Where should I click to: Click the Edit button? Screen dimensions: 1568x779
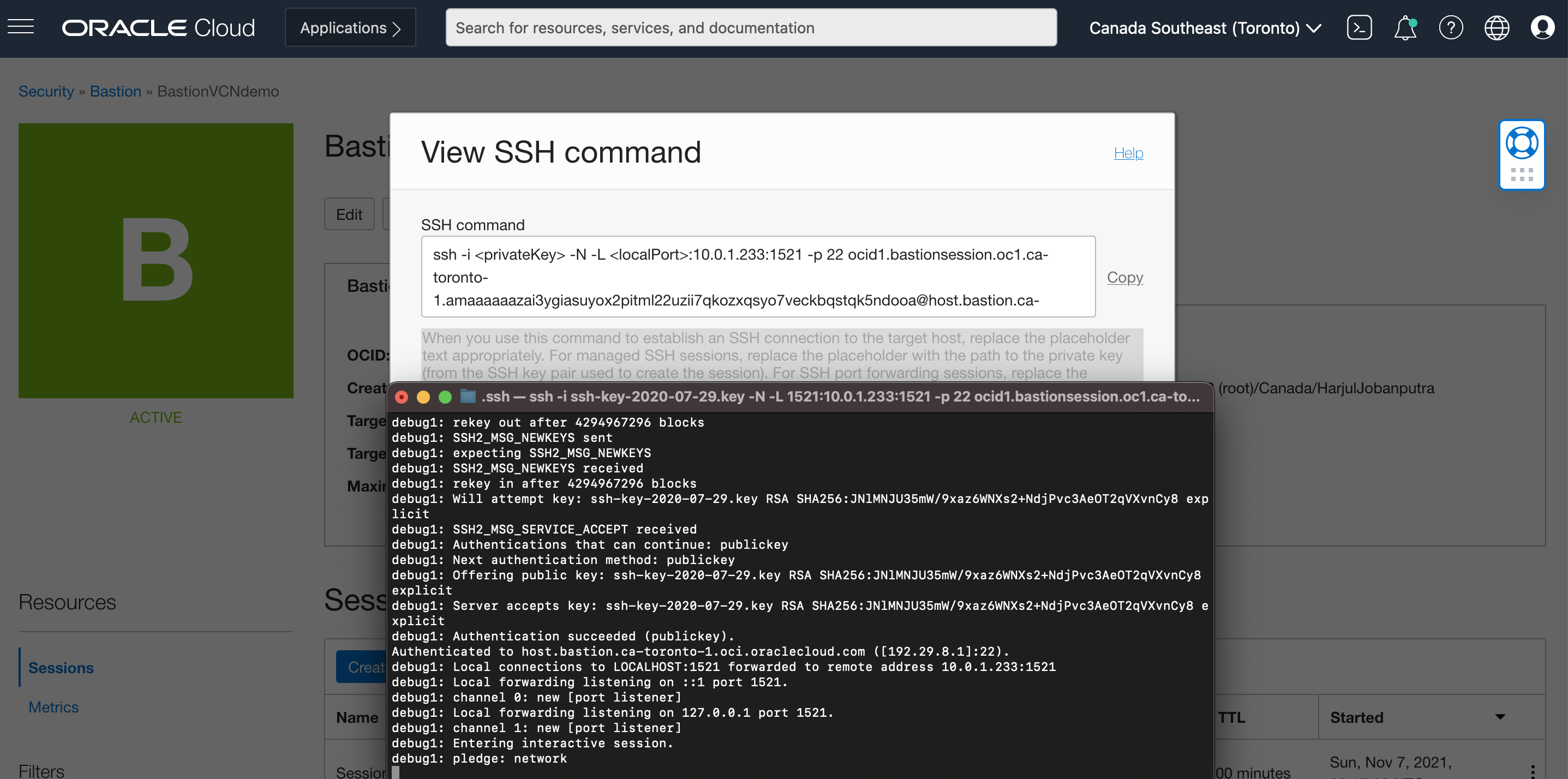tap(349, 214)
